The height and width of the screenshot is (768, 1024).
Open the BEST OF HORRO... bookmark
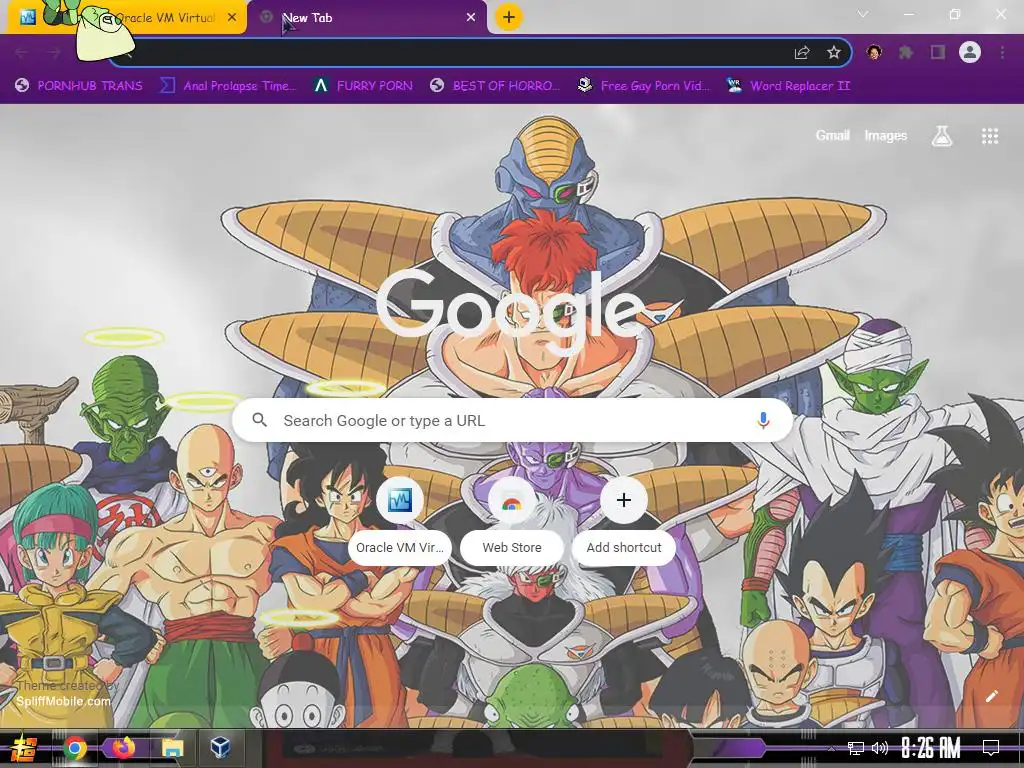click(495, 86)
